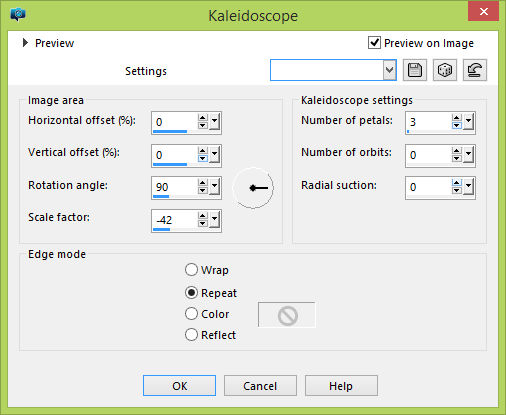Decrease Rotation angle with down arrow
506x415 pixels.
coord(202,191)
